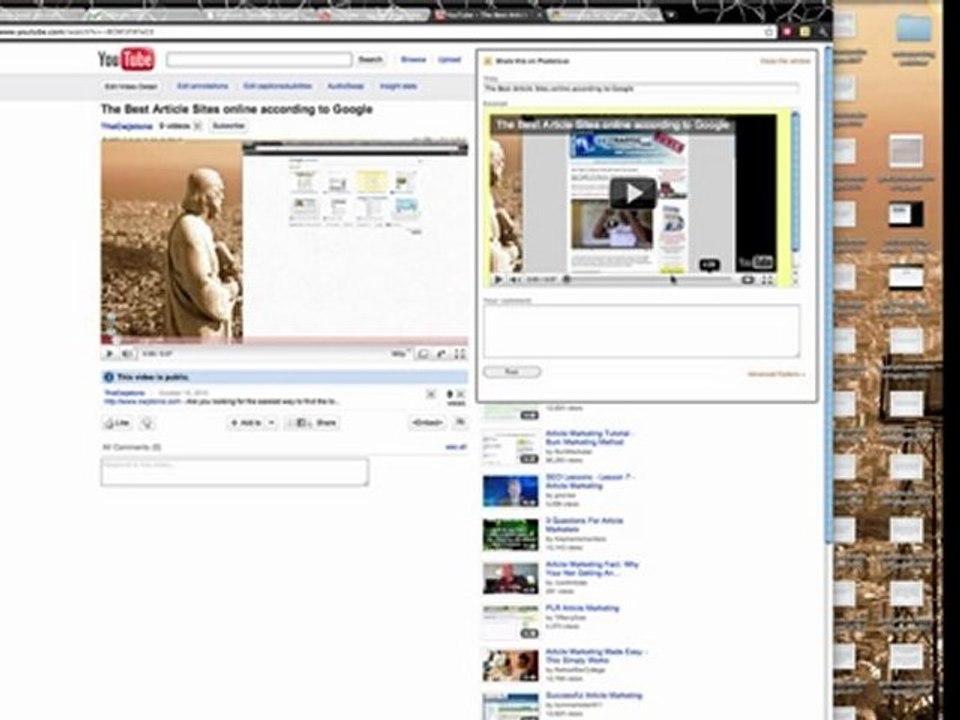Screen dimensions: 960x720
Task: Click the Advanced Options link in popup
Action: click(x=776, y=373)
